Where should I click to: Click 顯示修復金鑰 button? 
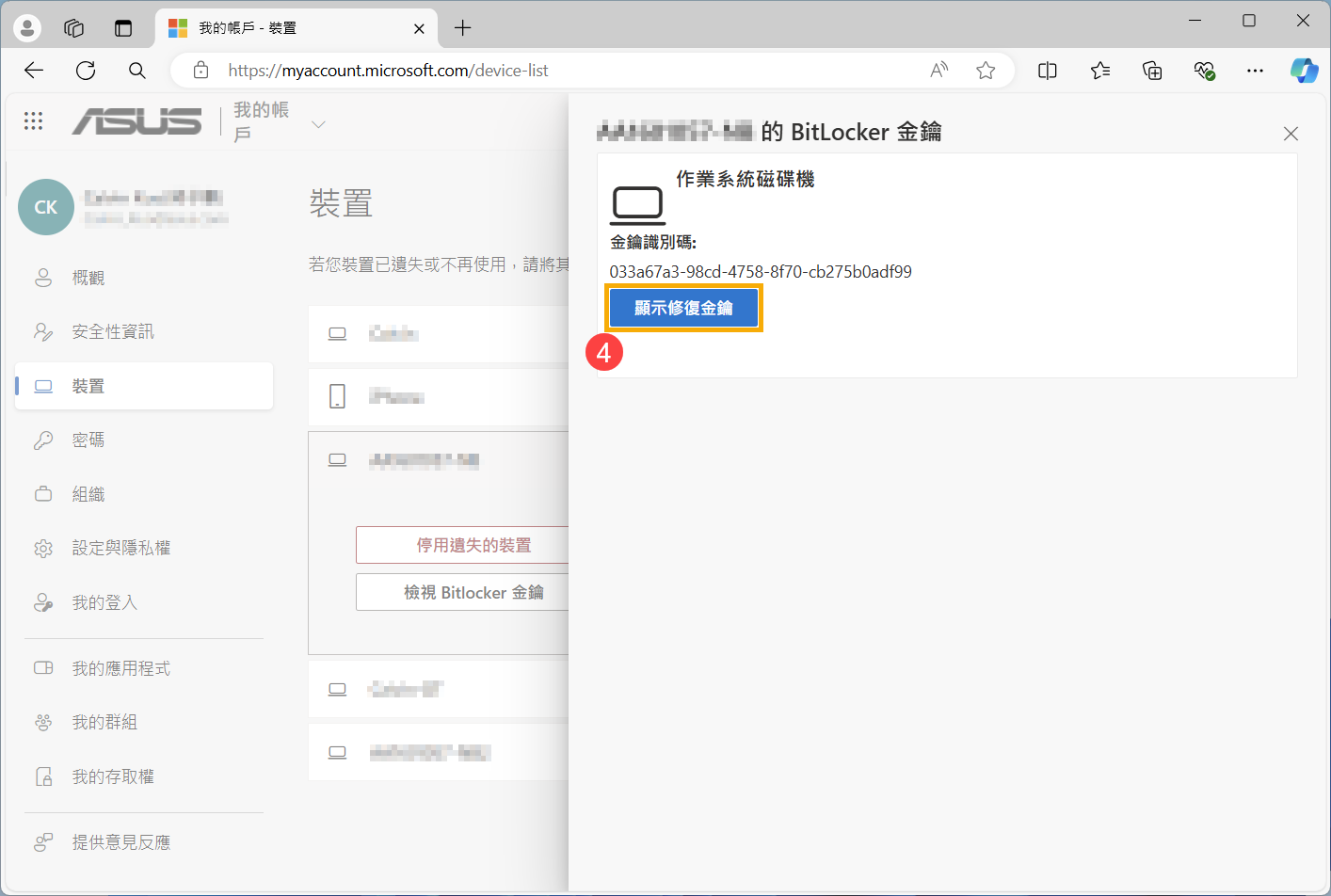coord(683,308)
